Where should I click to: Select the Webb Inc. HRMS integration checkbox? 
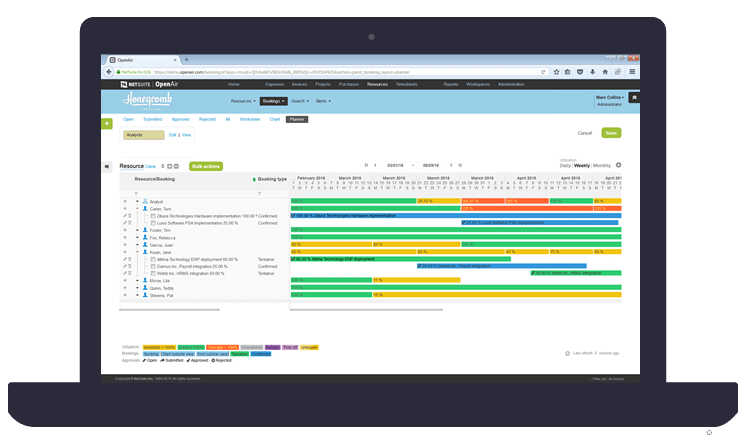click(x=152, y=273)
